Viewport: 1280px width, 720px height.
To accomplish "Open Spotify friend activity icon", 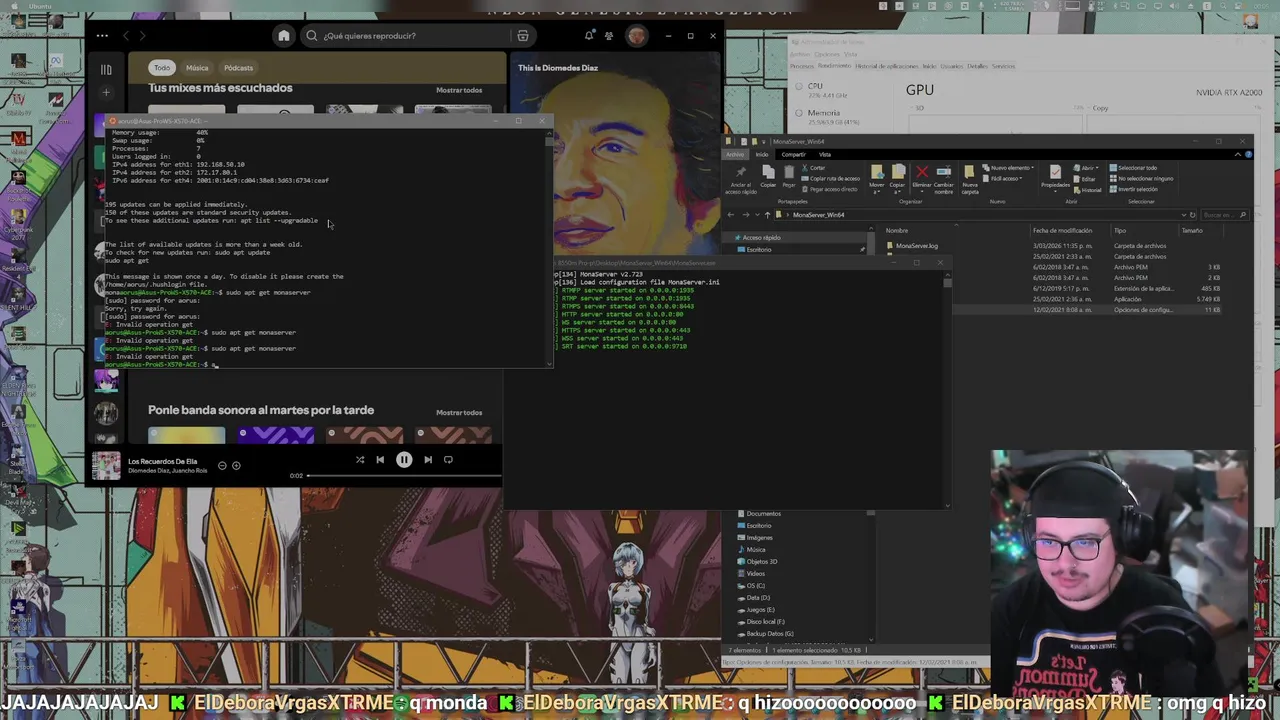I will 609,36.
